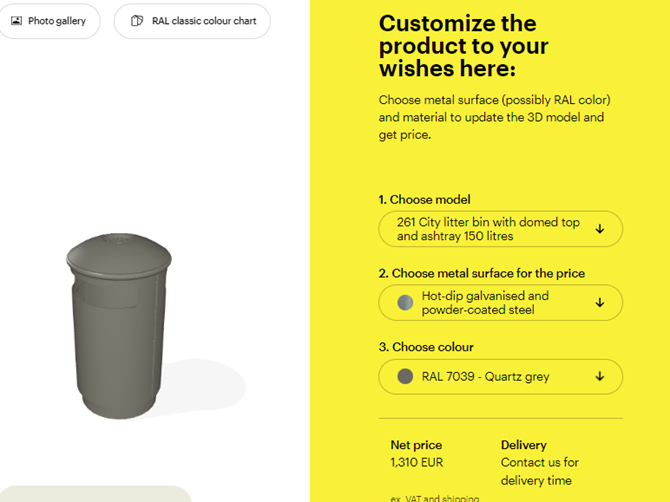The width and height of the screenshot is (670, 502).
Task: Click the Choose metal surface step label
Action: tap(482, 273)
